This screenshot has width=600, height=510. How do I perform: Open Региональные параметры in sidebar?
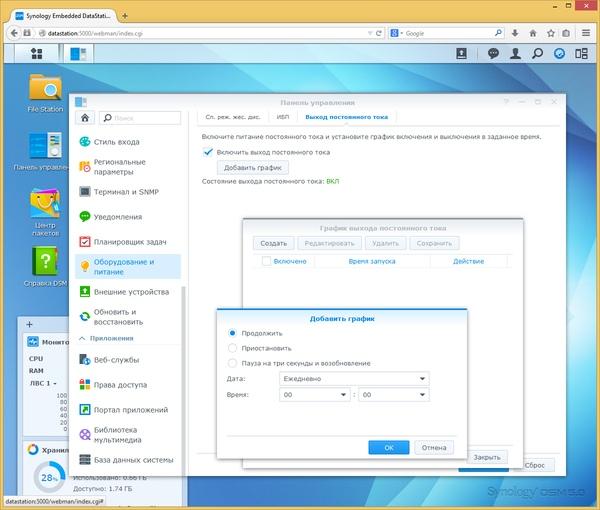point(128,167)
